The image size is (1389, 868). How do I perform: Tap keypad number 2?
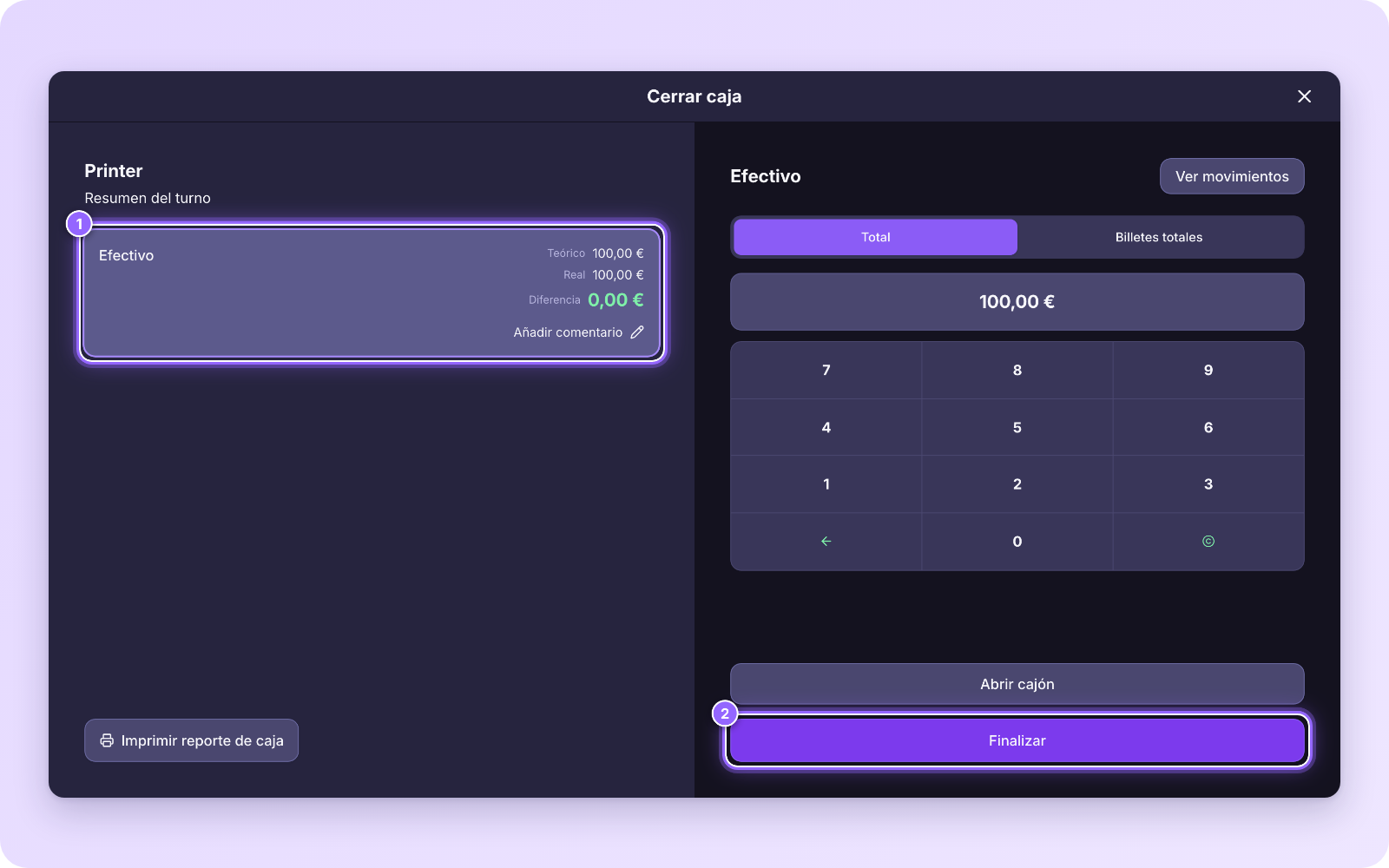[1017, 484]
